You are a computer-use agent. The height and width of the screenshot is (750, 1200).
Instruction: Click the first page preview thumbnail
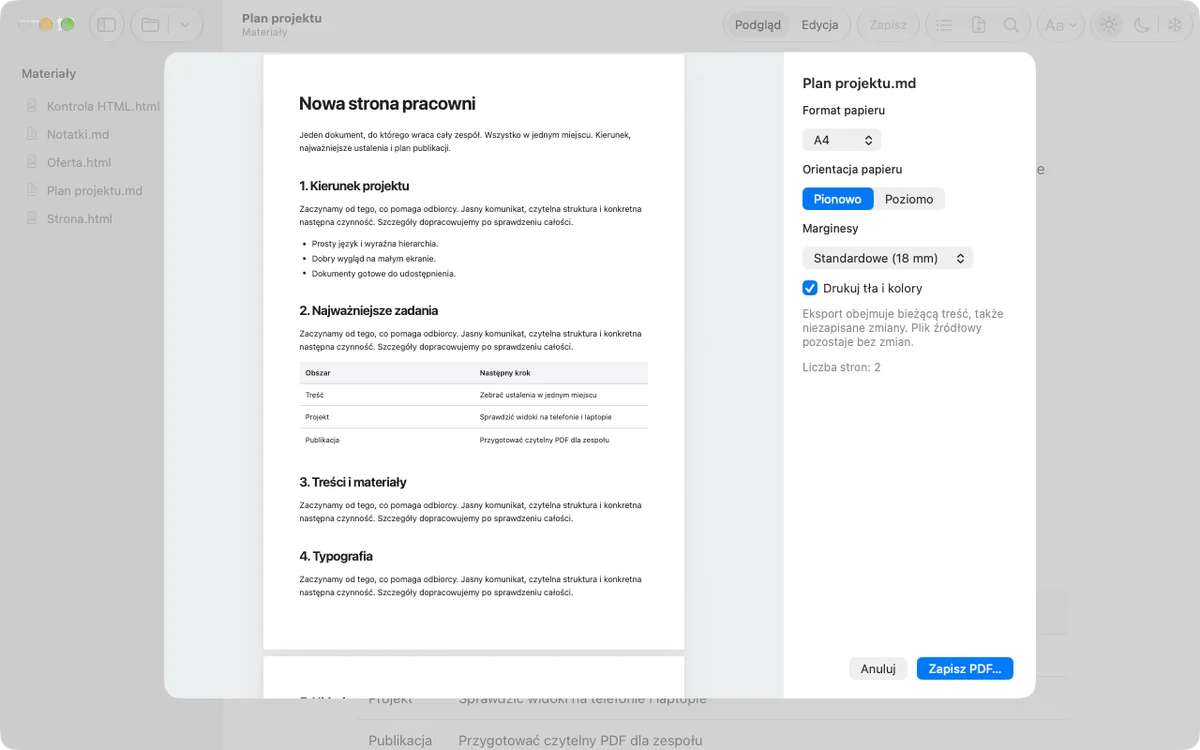(x=474, y=352)
